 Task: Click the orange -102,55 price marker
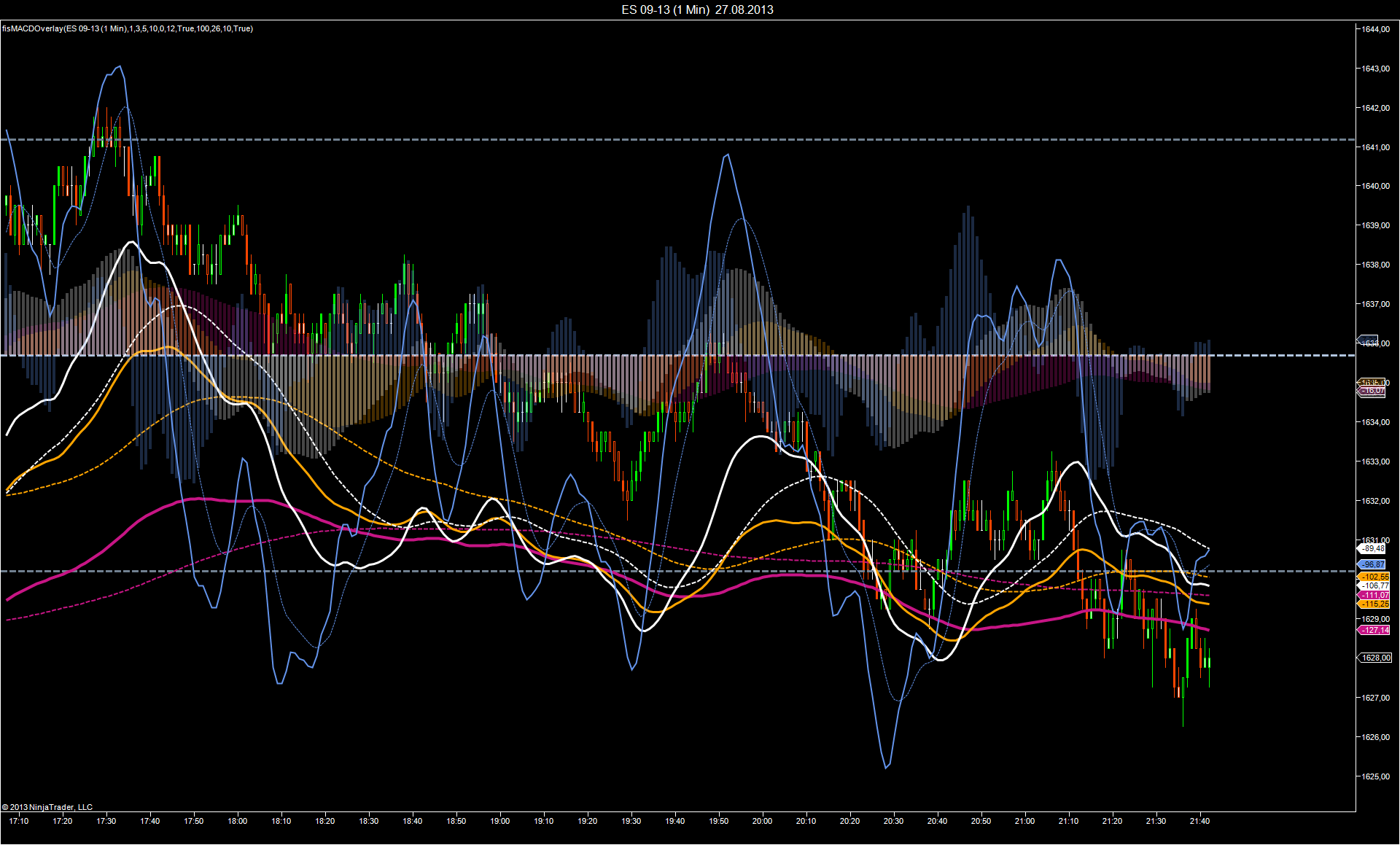[x=1375, y=577]
